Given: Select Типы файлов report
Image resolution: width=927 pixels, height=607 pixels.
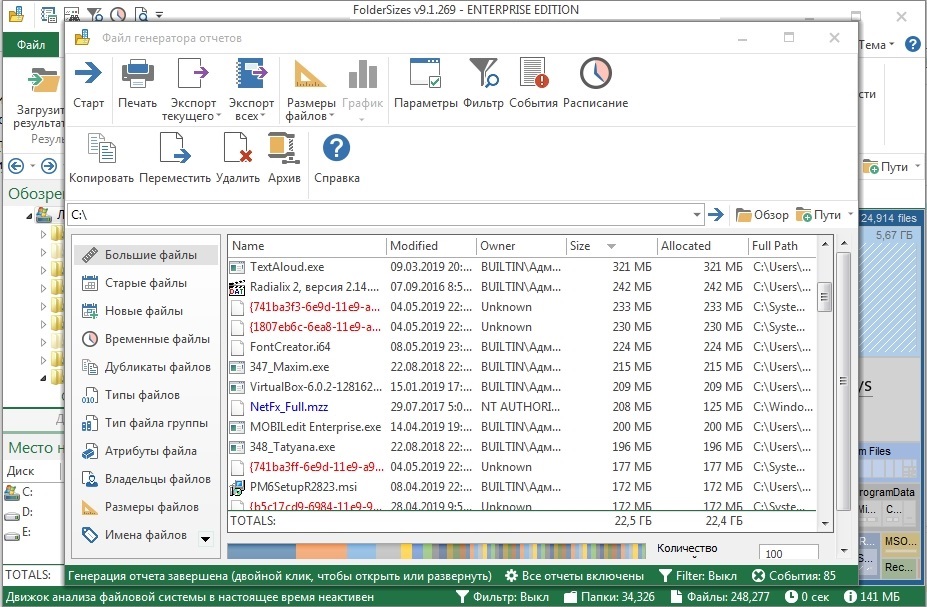Looking at the screenshot, I should click(x=146, y=395).
